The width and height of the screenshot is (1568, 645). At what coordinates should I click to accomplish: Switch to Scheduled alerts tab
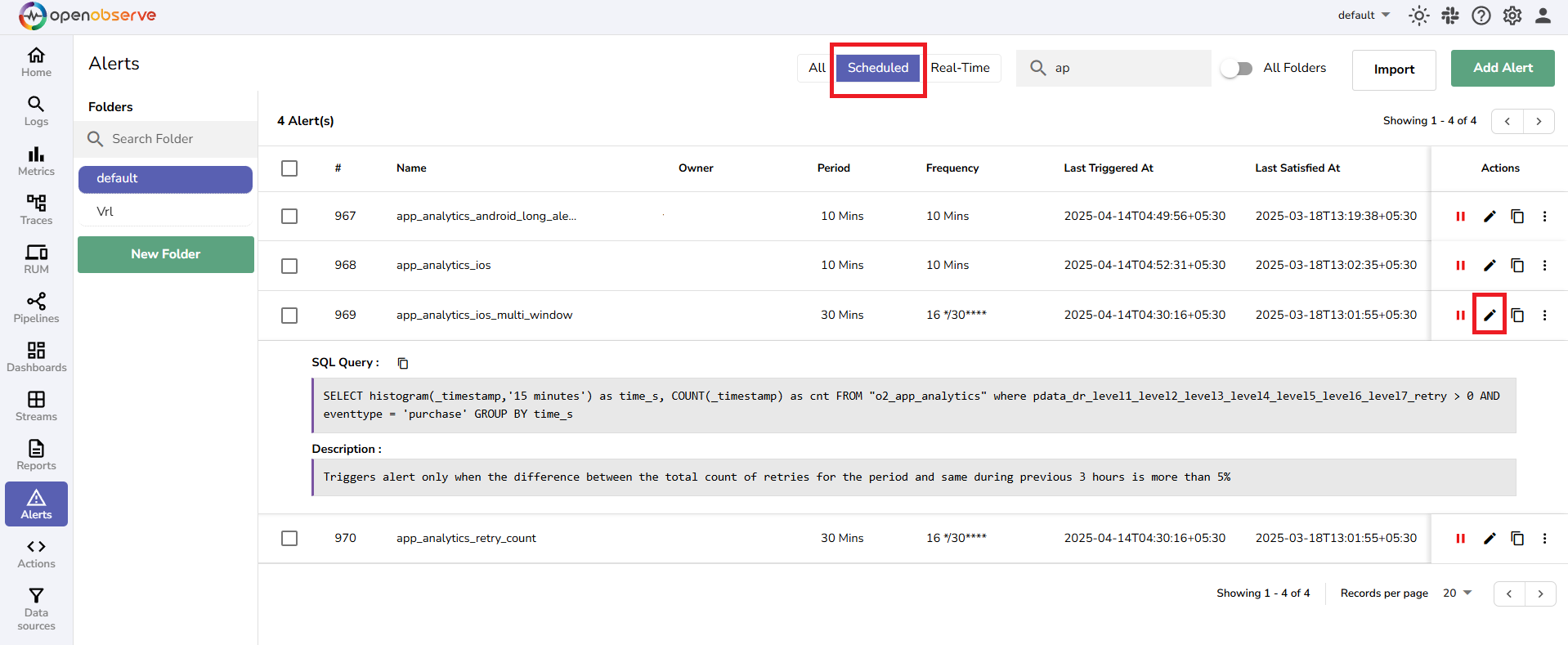(x=878, y=68)
